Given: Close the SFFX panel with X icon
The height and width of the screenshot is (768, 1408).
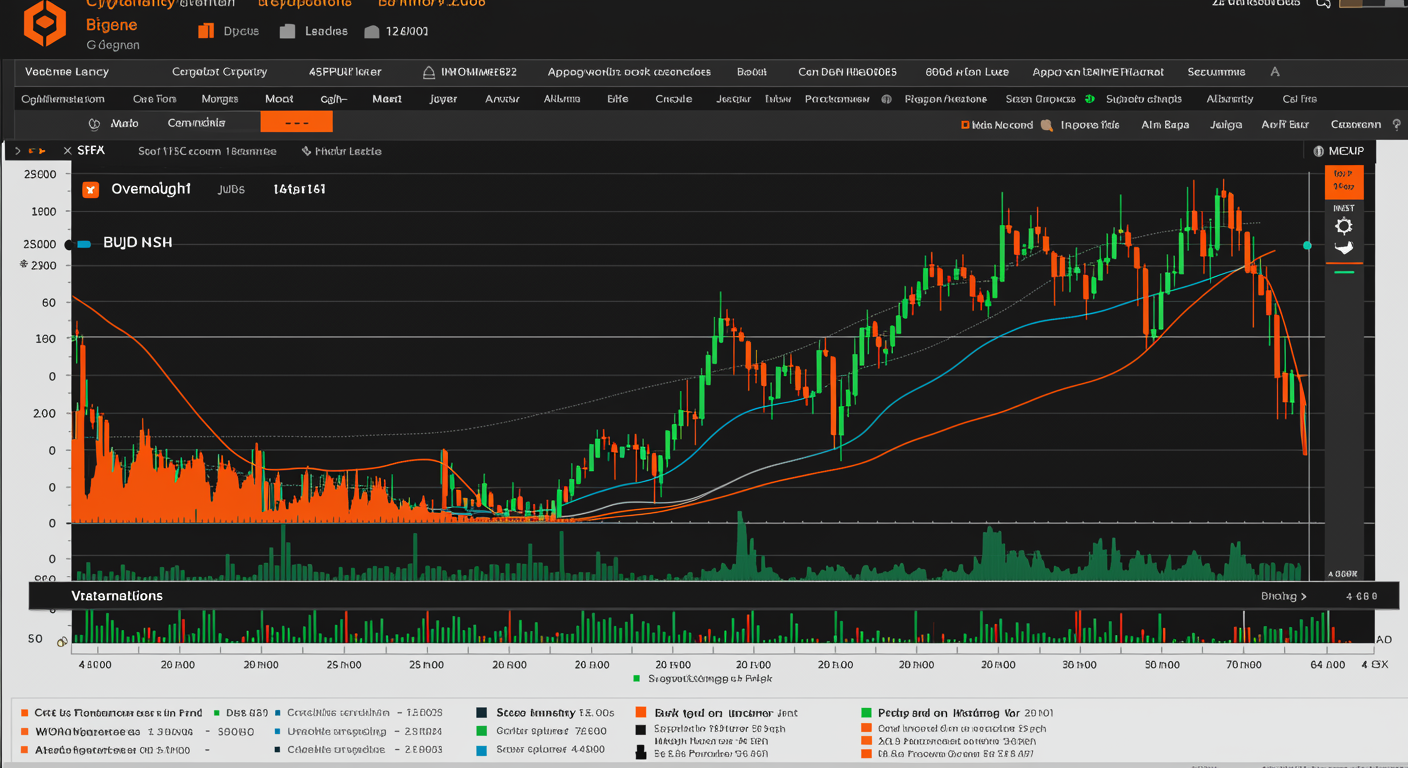Looking at the screenshot, I should point(67,151).
